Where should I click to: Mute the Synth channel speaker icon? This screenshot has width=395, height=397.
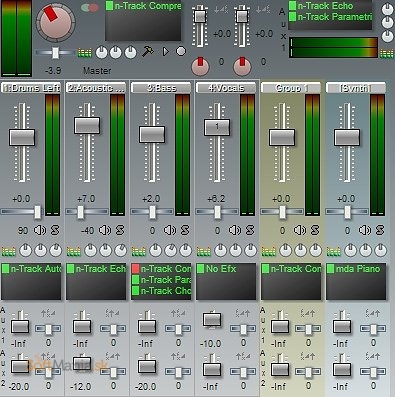(x=365, y=230)
